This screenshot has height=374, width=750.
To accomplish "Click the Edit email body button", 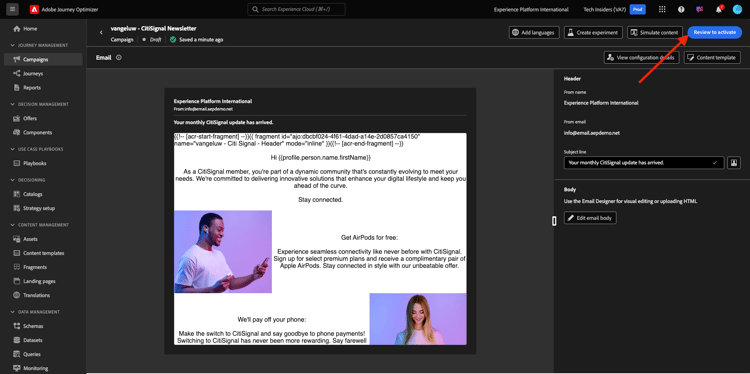I will tap(590, 218).
